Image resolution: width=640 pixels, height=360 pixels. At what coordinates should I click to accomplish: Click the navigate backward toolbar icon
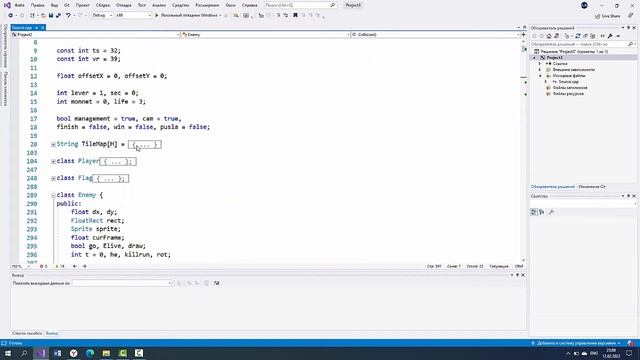click(11, 16)
